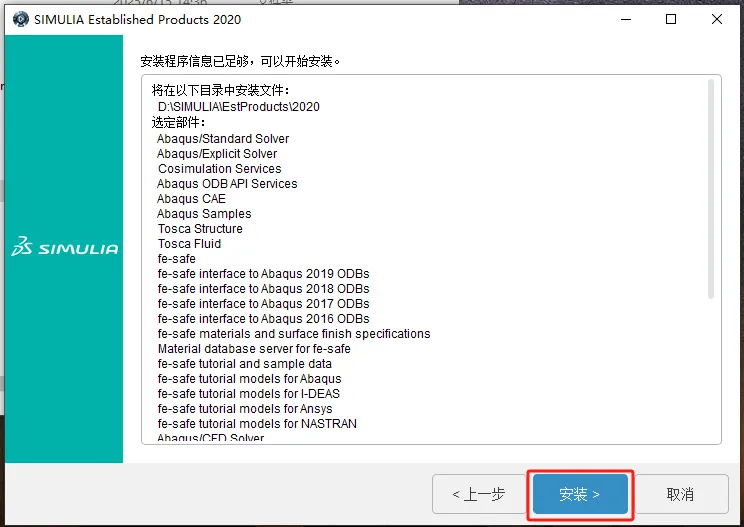Select the standalone fe-safe entry
The width and height of the screenshot is (744, 527).
[x=177, y=259]
